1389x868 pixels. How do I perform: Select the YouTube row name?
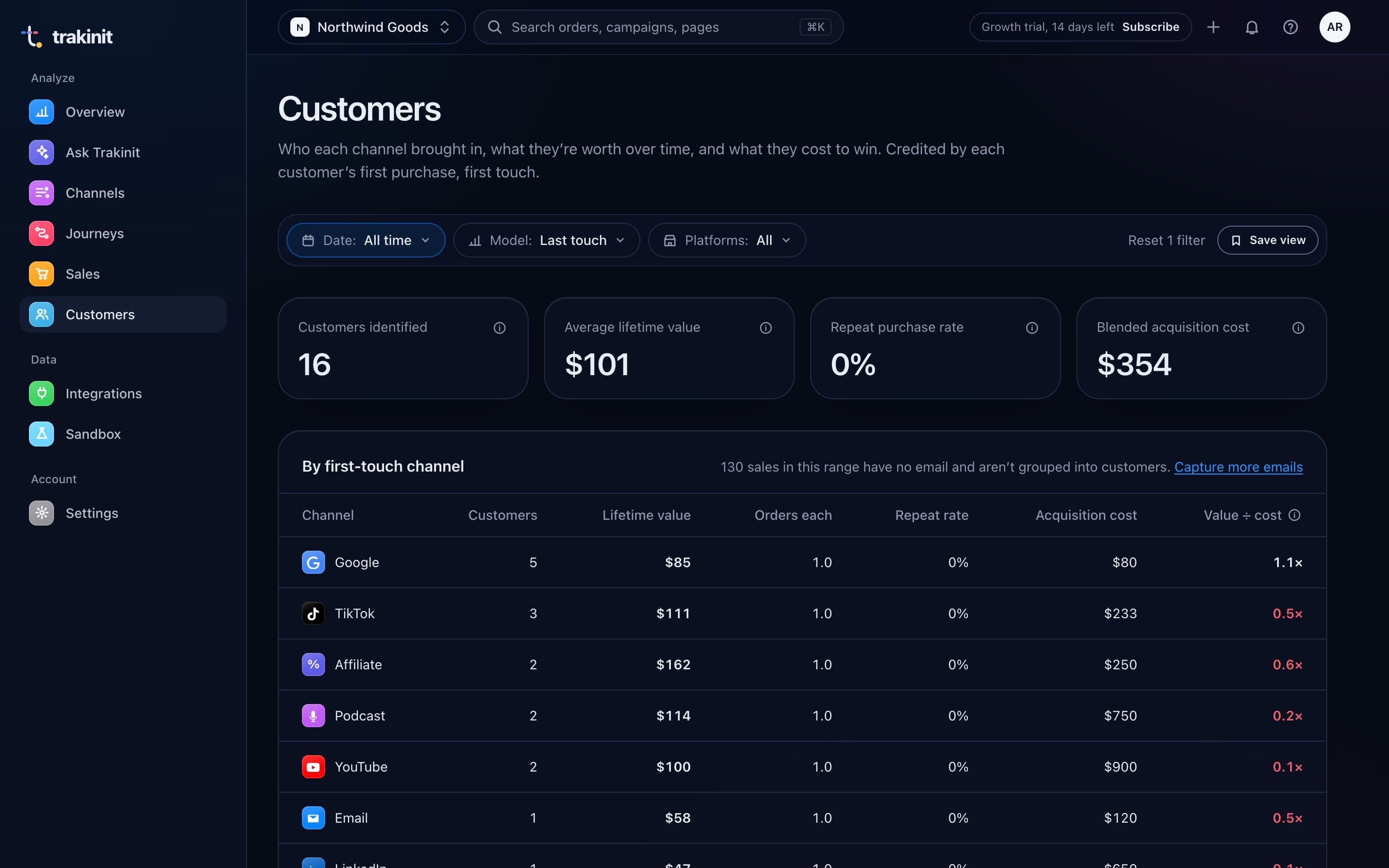pyautogui.click(x=360, y=766)
